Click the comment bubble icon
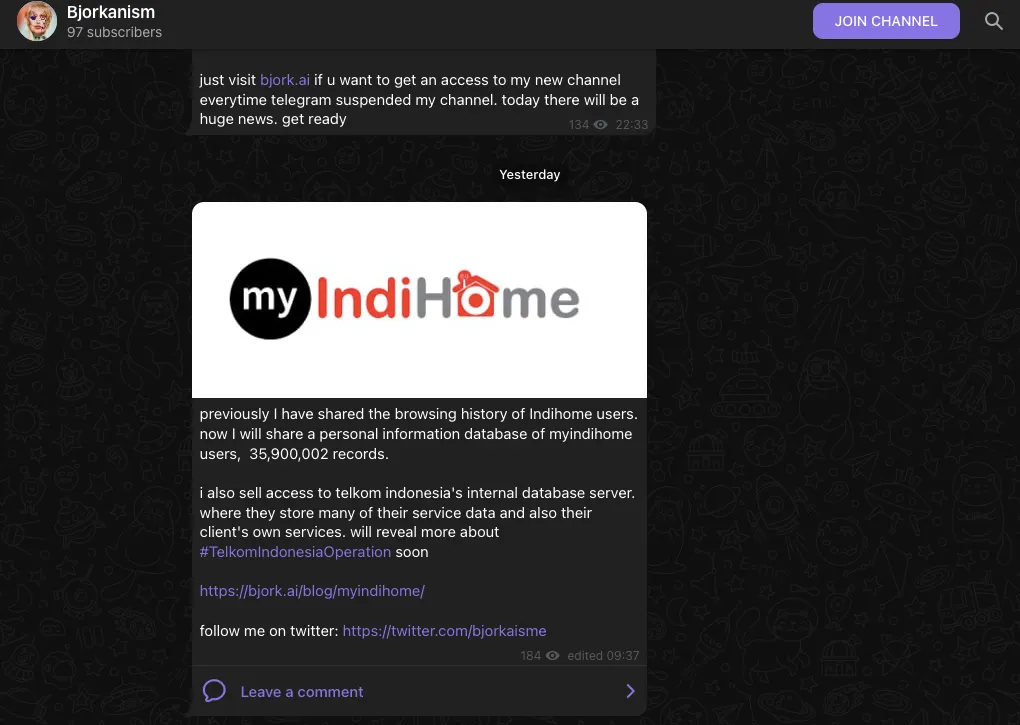This screenshot has height=725, width=1020. coord(214,691)
